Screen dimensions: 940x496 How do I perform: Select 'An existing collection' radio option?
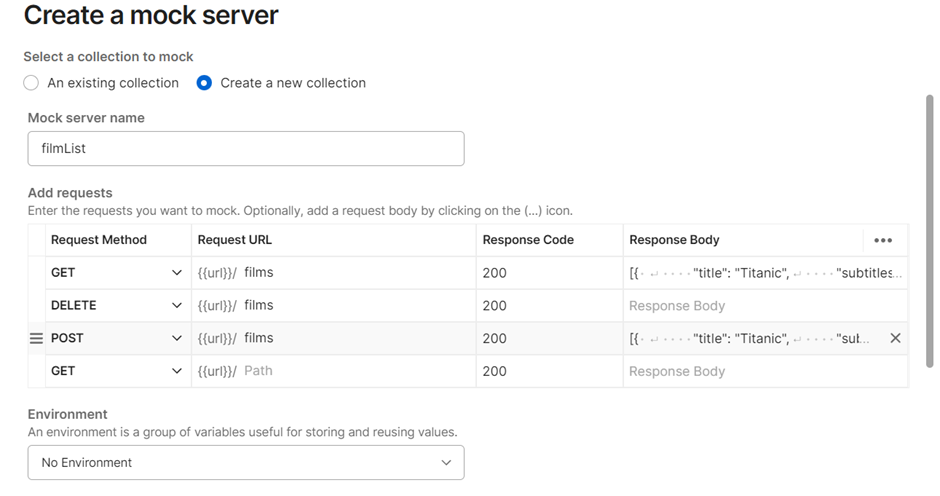coord(31,83)
